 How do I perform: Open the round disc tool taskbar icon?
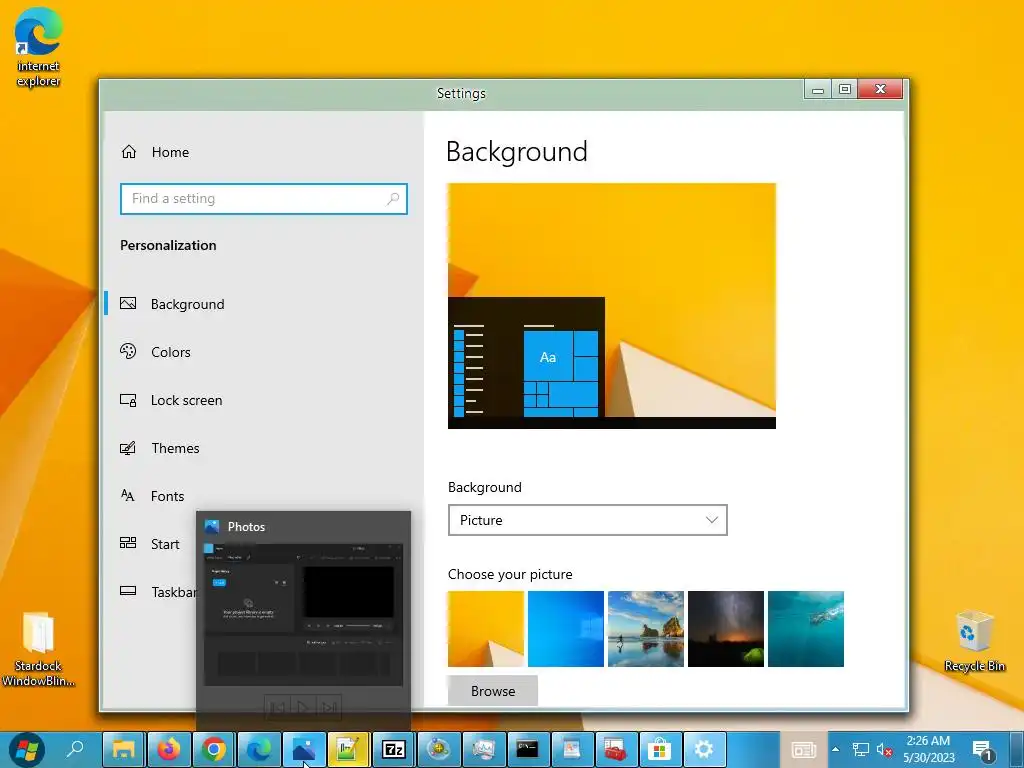(x=439, y=749)
